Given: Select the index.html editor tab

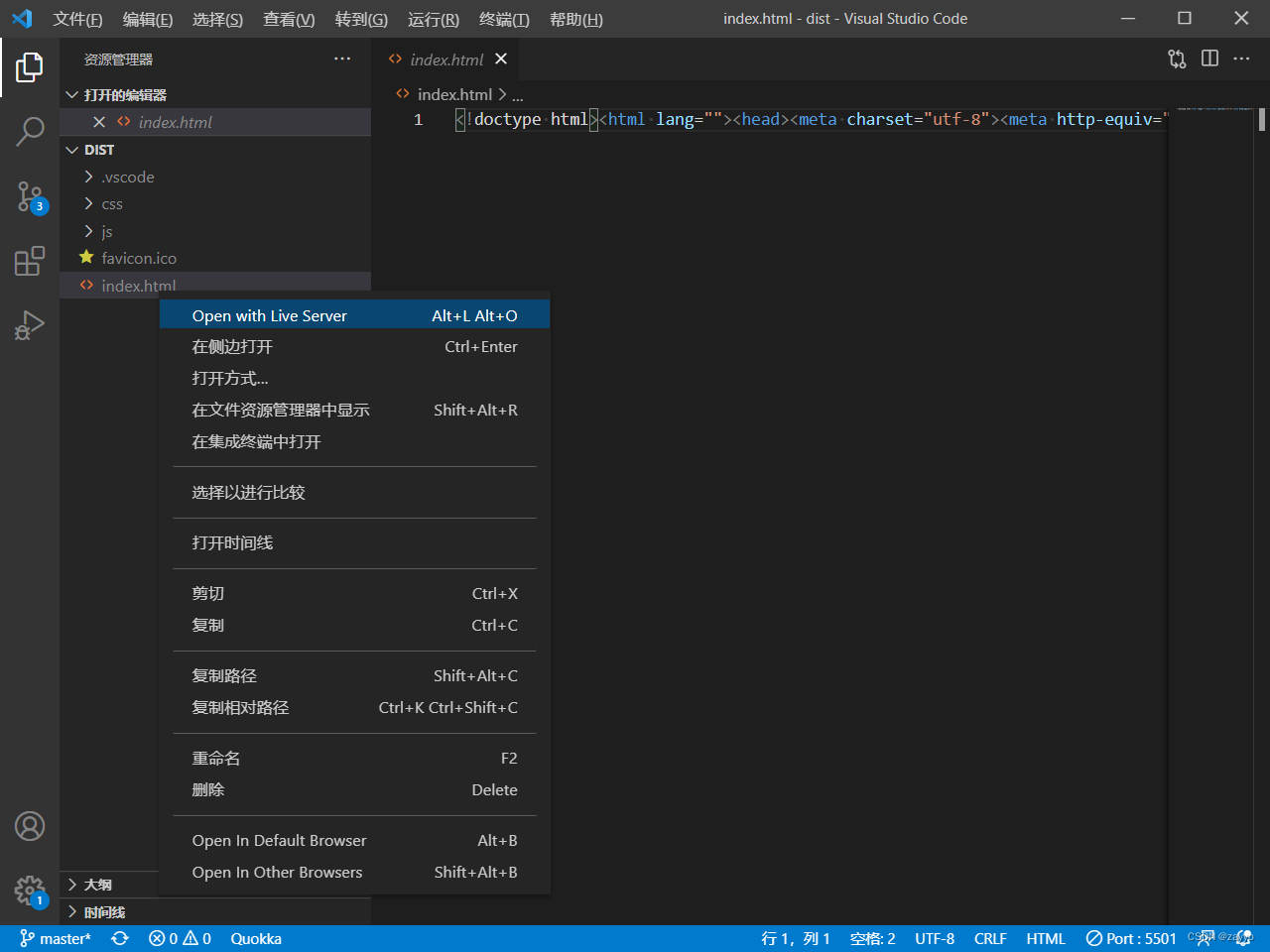Looking at the screenshot, I should point(446,59).
